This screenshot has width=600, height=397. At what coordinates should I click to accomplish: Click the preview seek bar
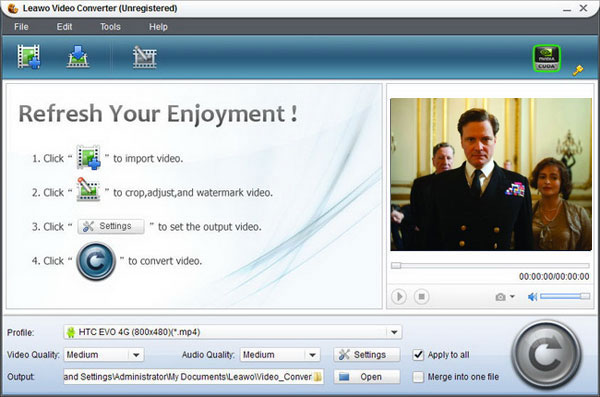point(490,265)
